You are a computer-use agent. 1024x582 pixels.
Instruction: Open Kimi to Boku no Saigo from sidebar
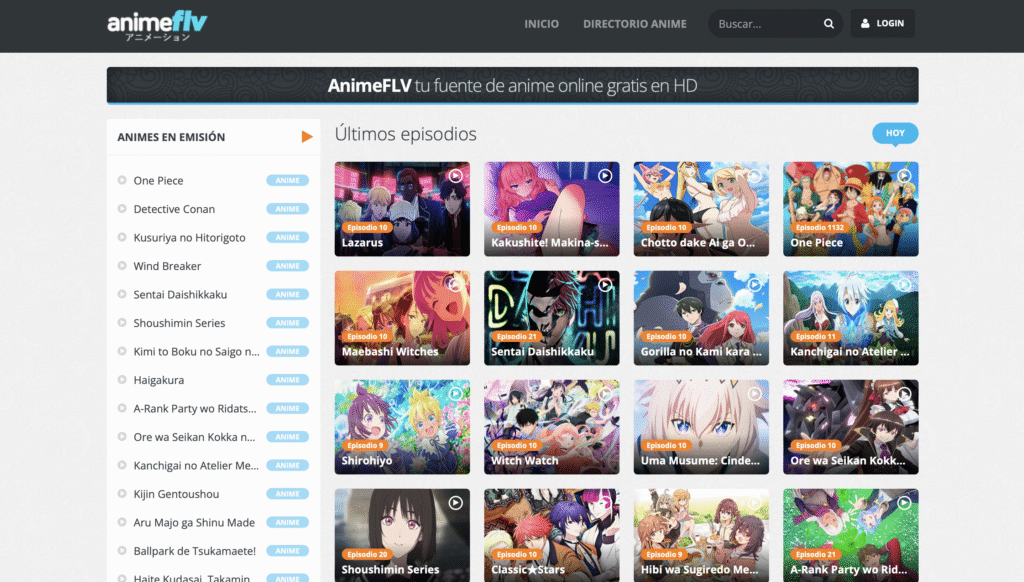pyautogui.click(x=197, y=351)
